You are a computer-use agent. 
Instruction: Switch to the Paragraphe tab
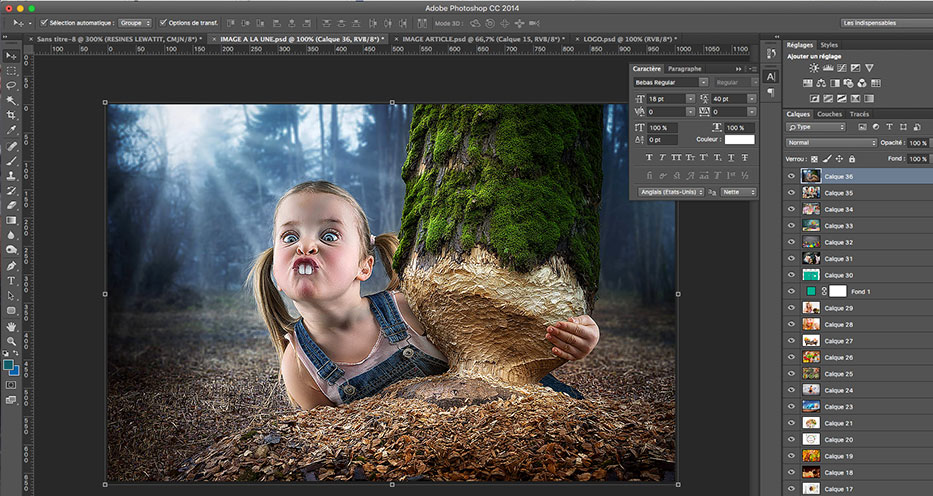click(685, 69)
